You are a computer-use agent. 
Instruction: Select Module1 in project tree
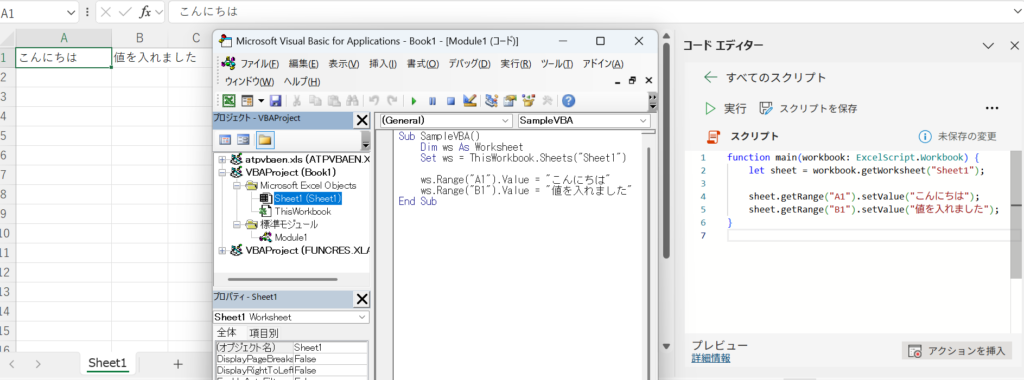[291, 237]
